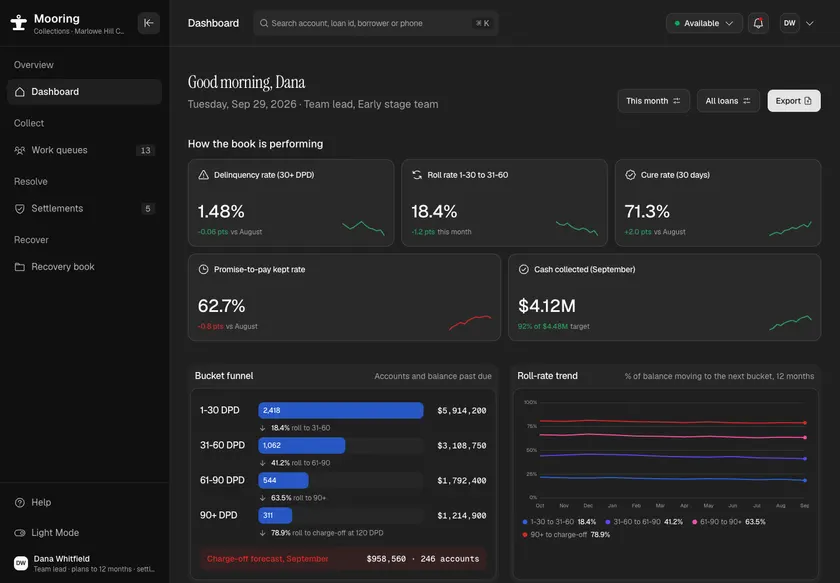This screenshot has width=840, height=583.
Task: Expand the user menu chevron
Action: (x=810, y=23)
